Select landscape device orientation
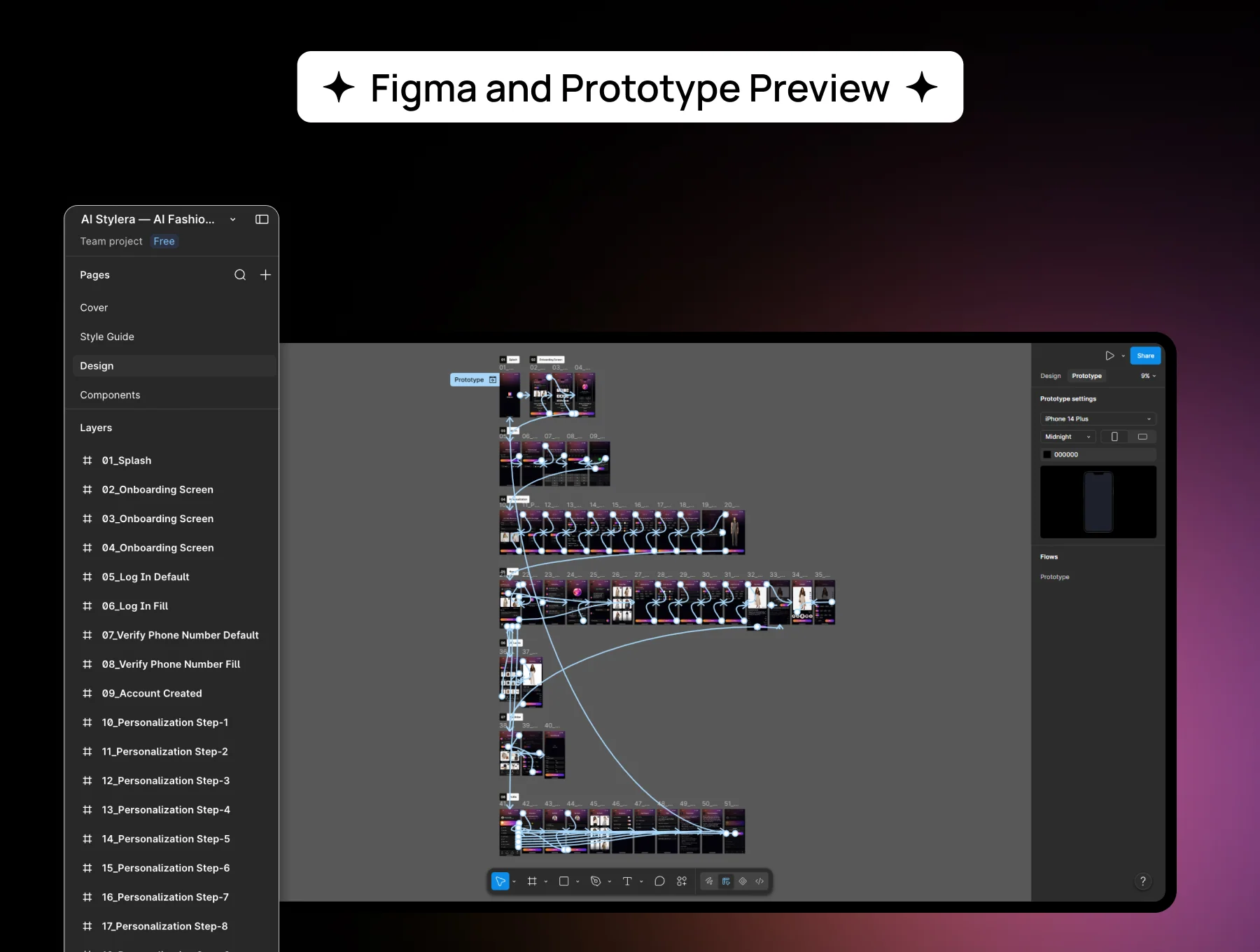The image size is (1260, 952). [1142, 437]
